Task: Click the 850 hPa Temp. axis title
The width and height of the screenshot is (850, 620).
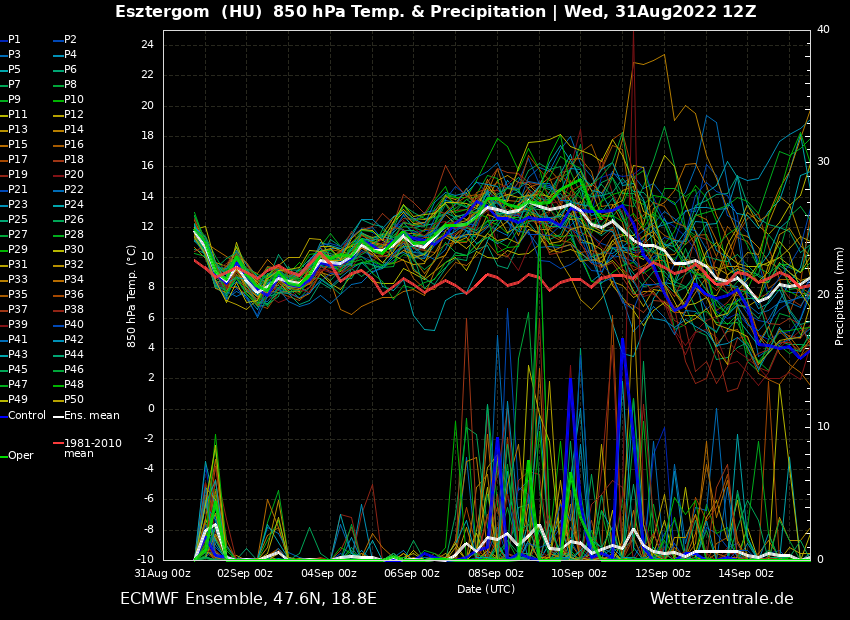Action: coord(132,296)
